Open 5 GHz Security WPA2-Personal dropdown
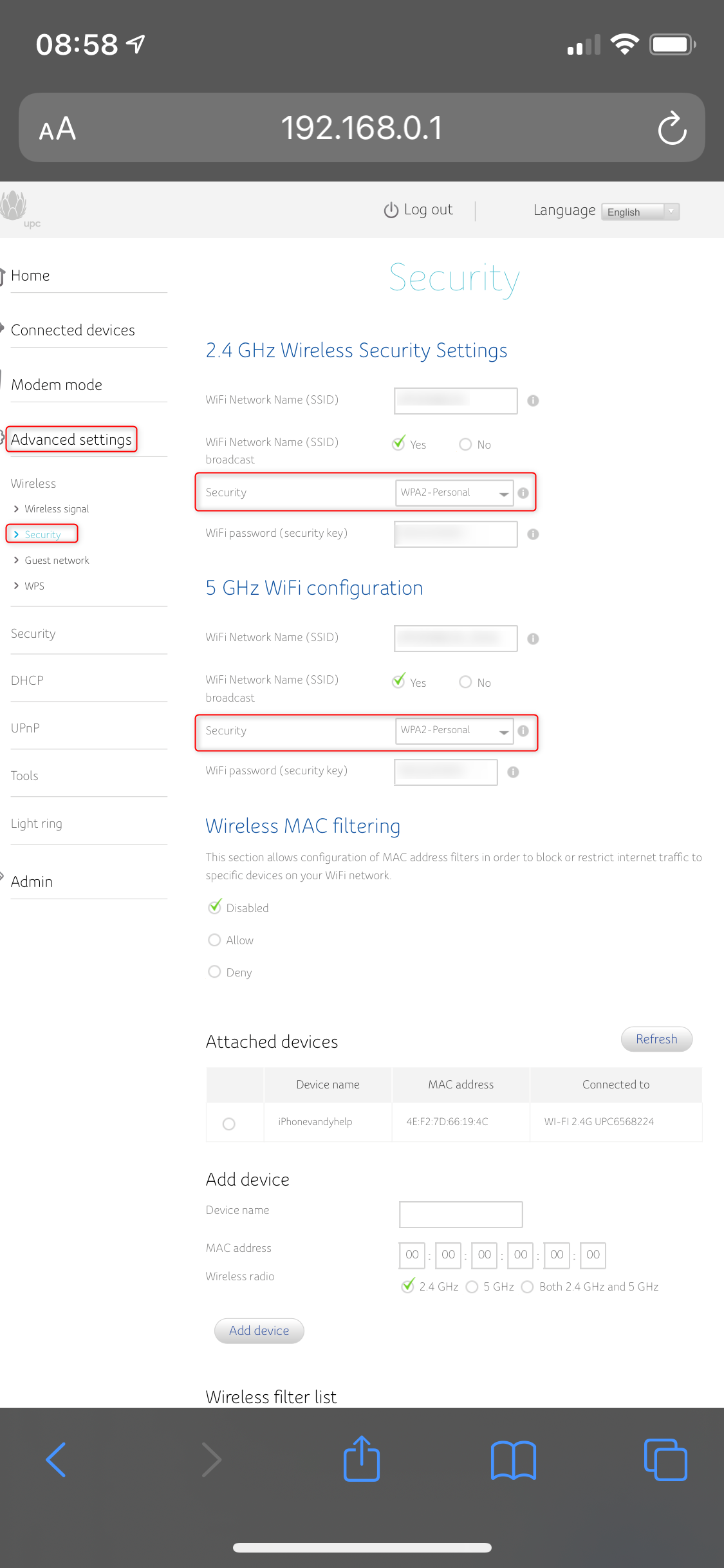Image resolution: width=724 pixels, height=1568 pixels. click(454, 731)
